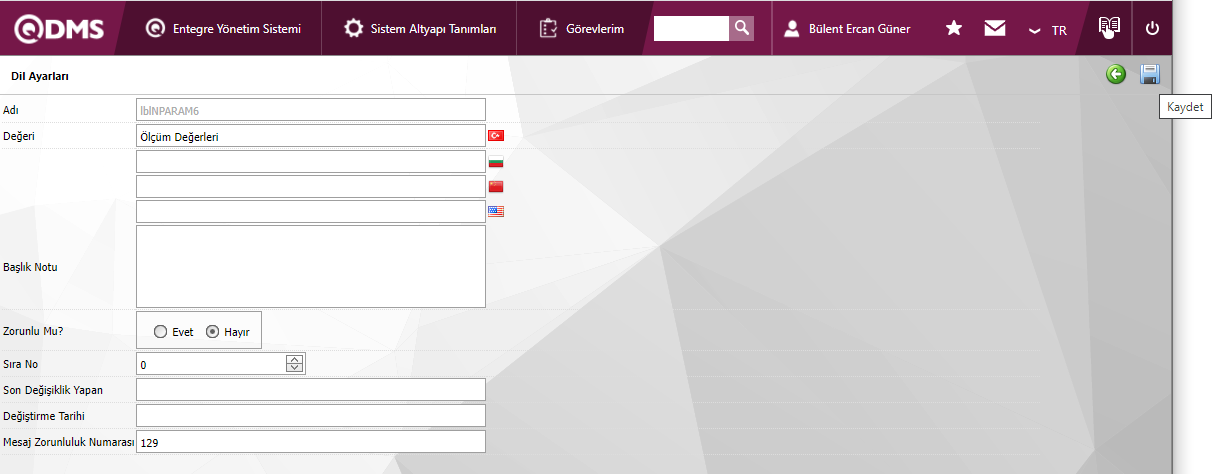
Task: Select the Evet radio button
Action: pos(161,332)
